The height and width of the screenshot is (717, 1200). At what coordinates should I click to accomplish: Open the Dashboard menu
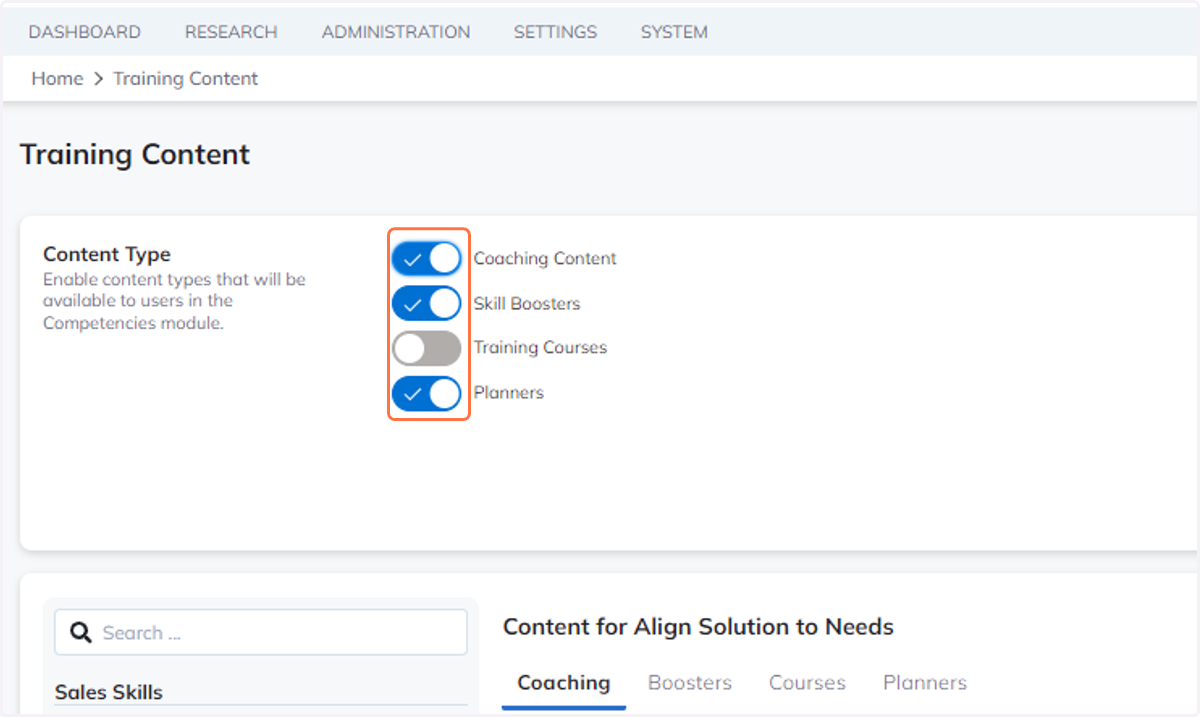(85, 32)
